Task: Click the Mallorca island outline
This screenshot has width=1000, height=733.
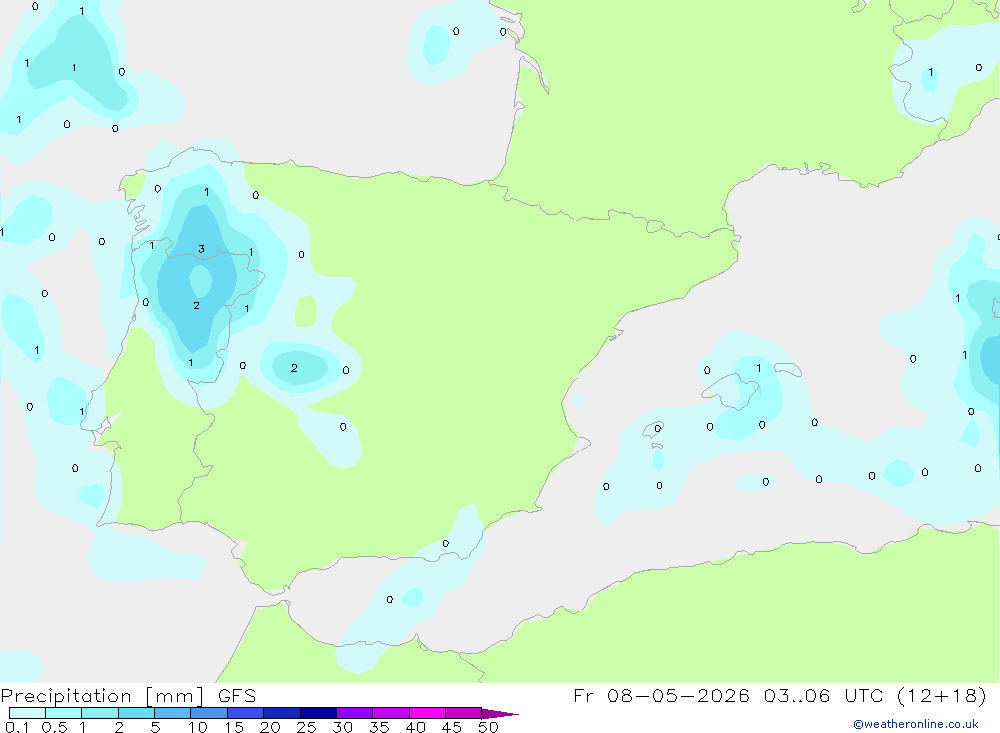Action: click(733, 390)
